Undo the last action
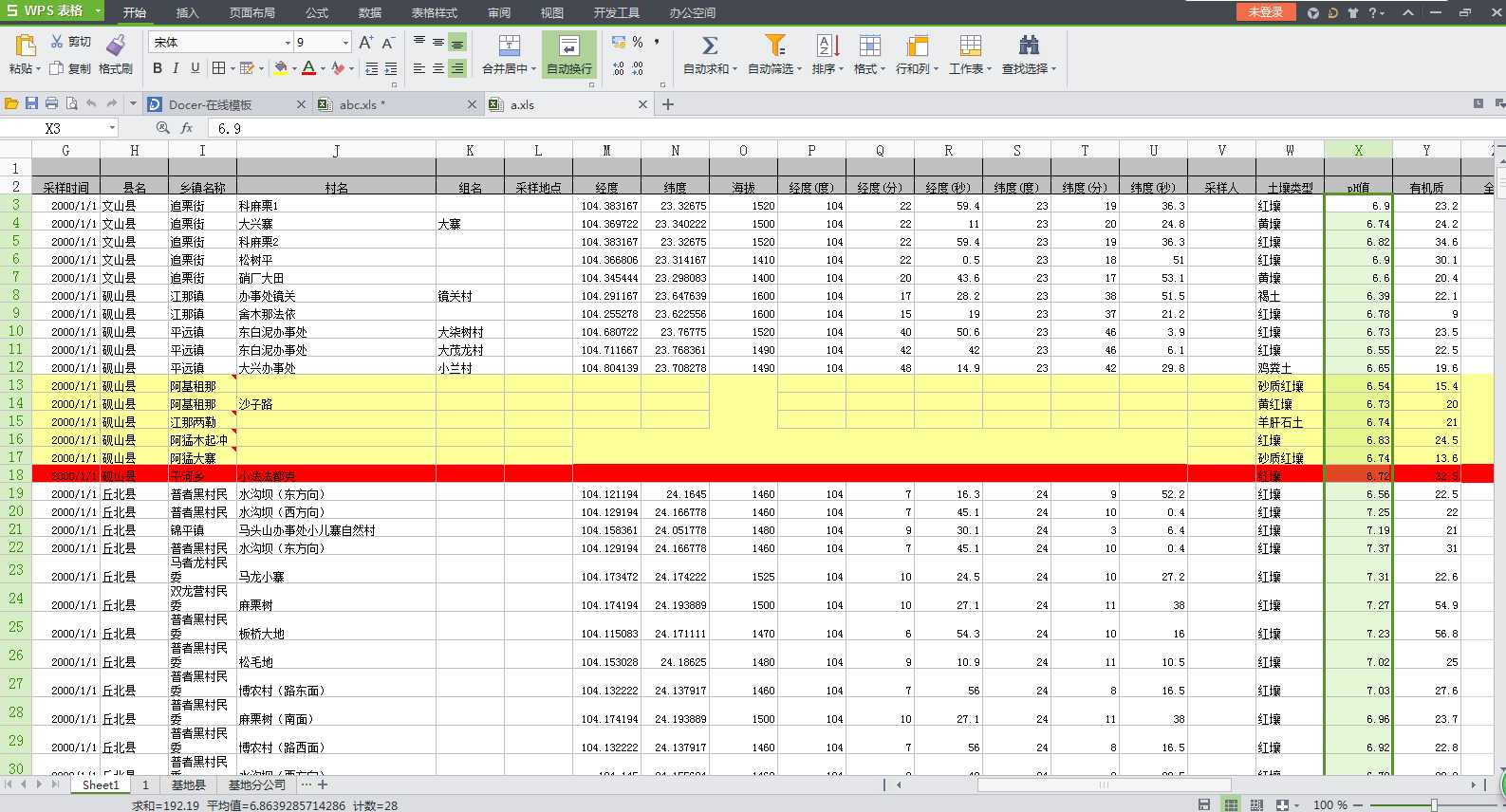Image resolution: width=1506 pixels, height=812 pixels. tap(91, 103)
